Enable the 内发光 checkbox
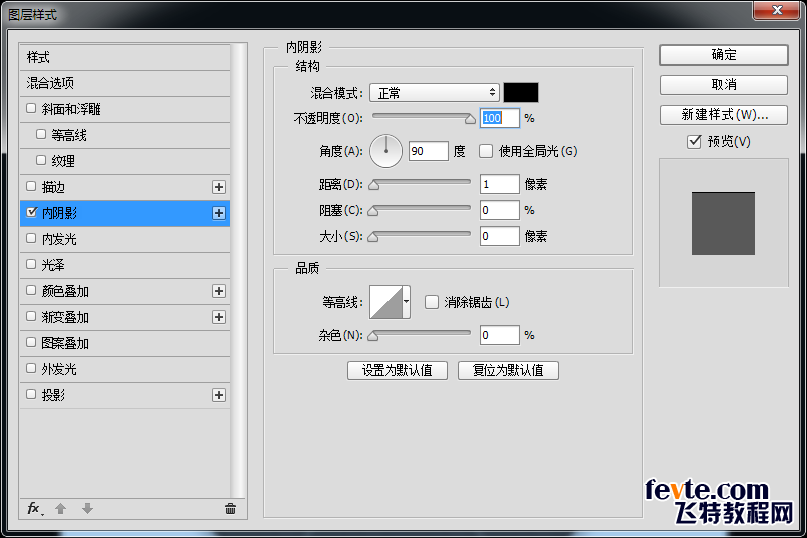The width and height of the screenshot is (807, 538). [x=31, y=238]
